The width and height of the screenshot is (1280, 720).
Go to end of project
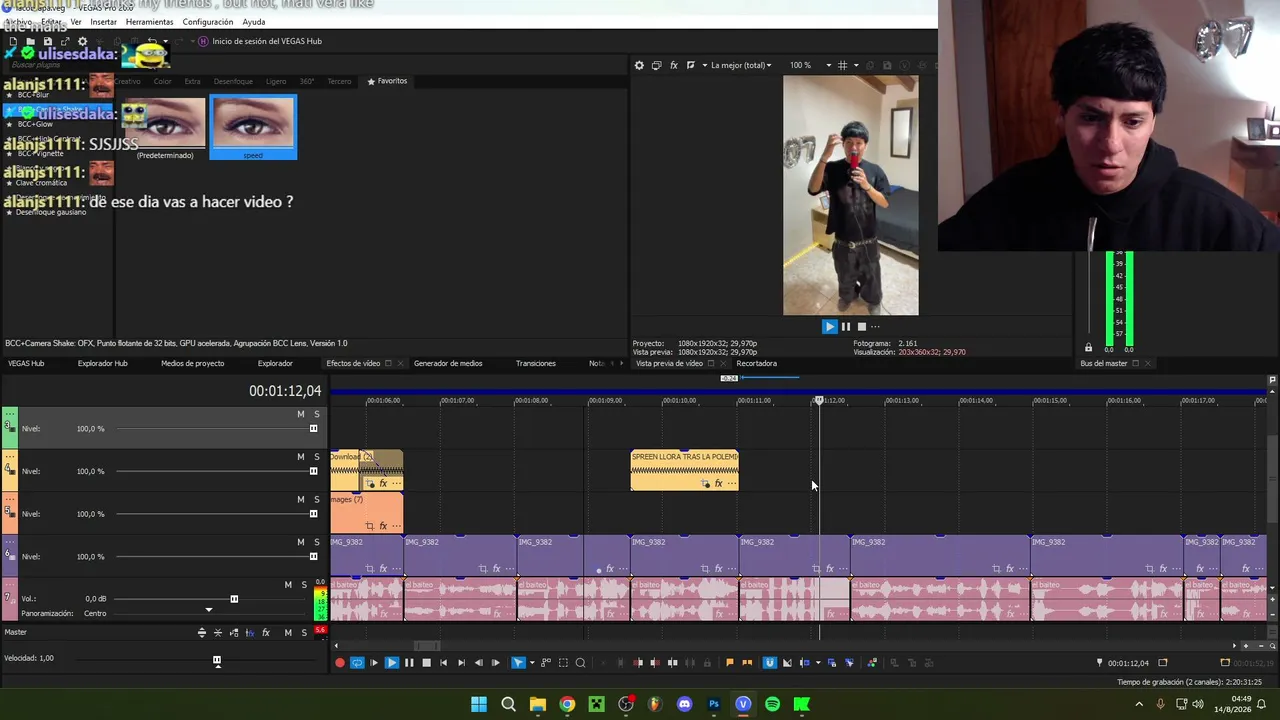(461, 662)
